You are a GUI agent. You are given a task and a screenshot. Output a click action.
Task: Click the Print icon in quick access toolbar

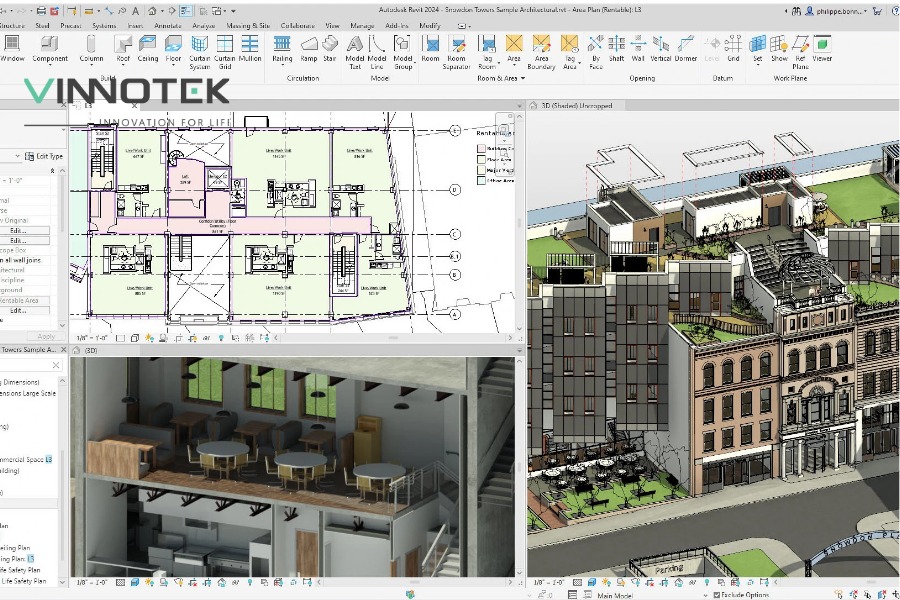[x=41, y=10]
